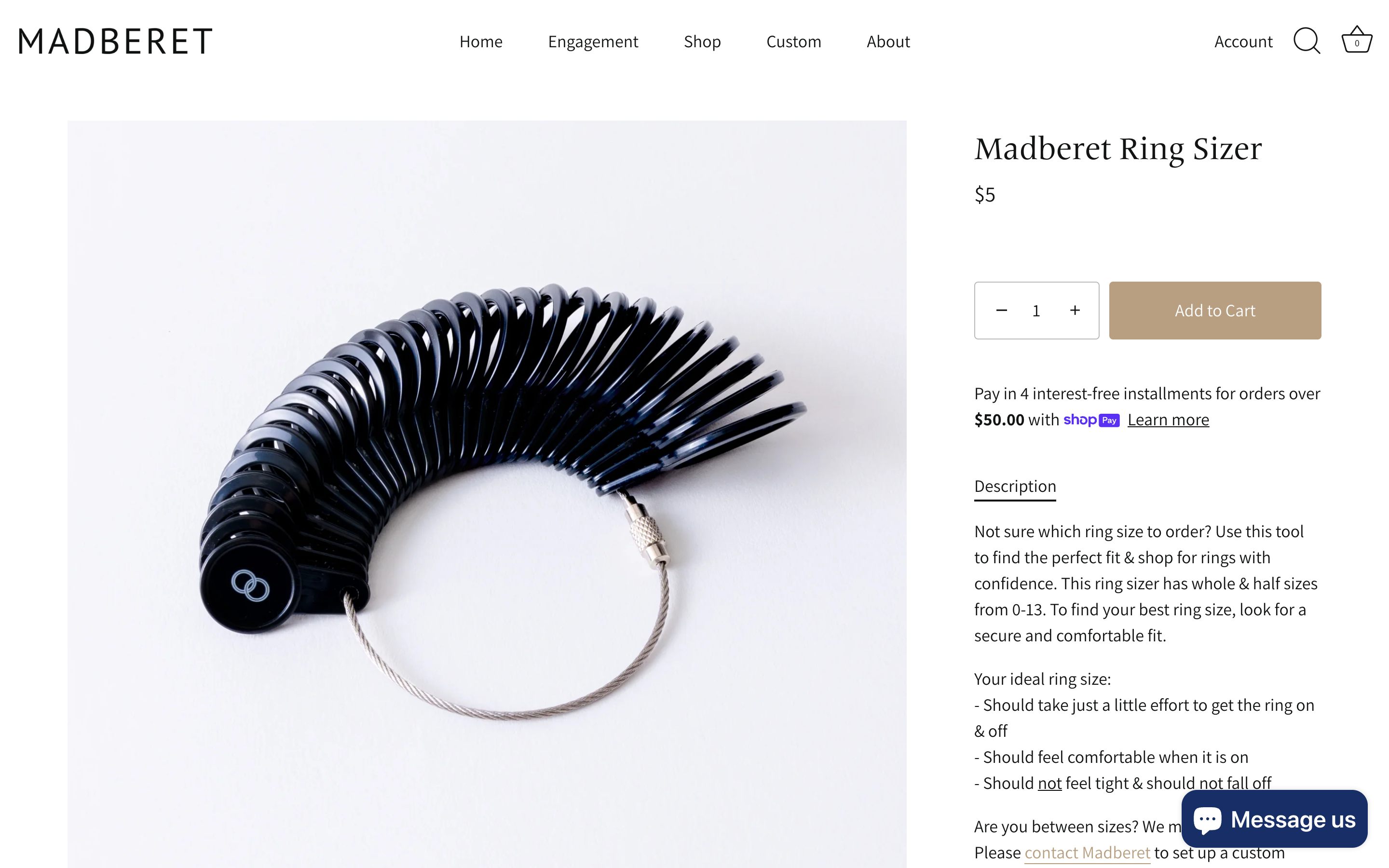Open the Account link

click(1243, 41)
